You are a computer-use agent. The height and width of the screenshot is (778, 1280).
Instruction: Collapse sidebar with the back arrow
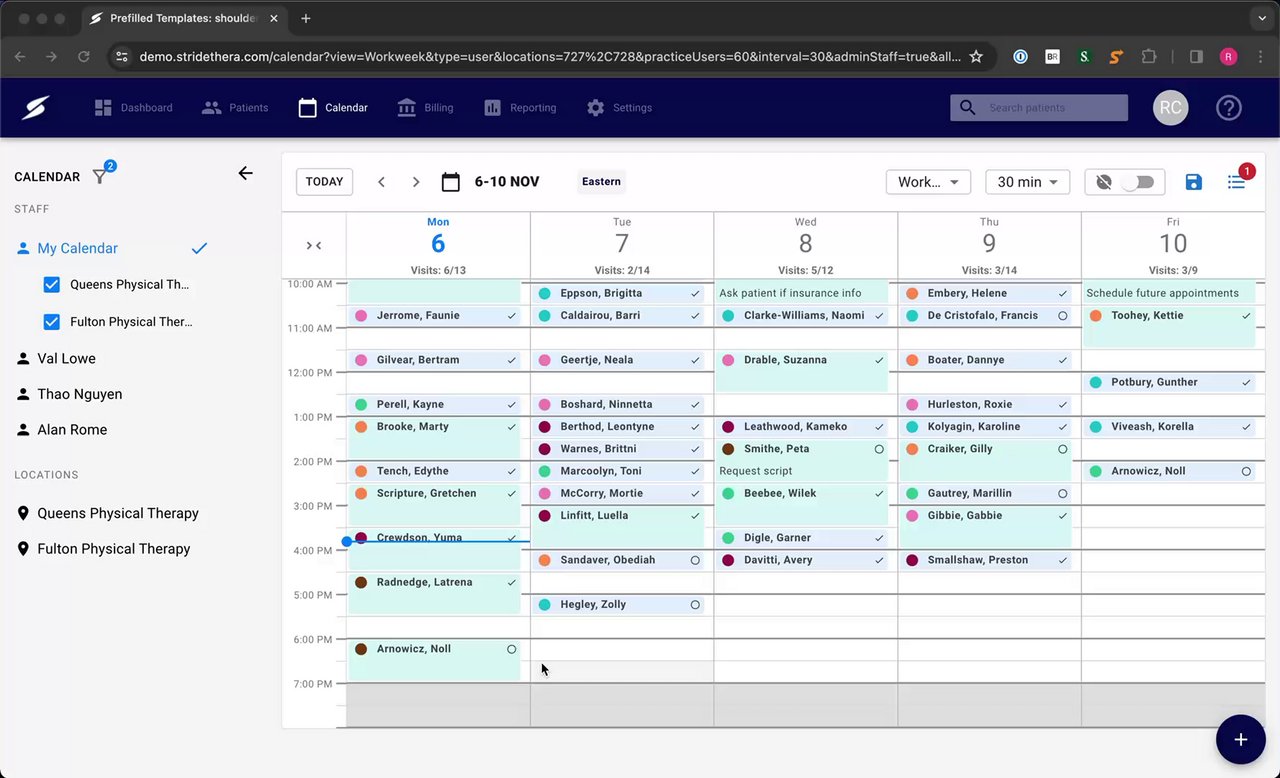click(x=245, y=174)
